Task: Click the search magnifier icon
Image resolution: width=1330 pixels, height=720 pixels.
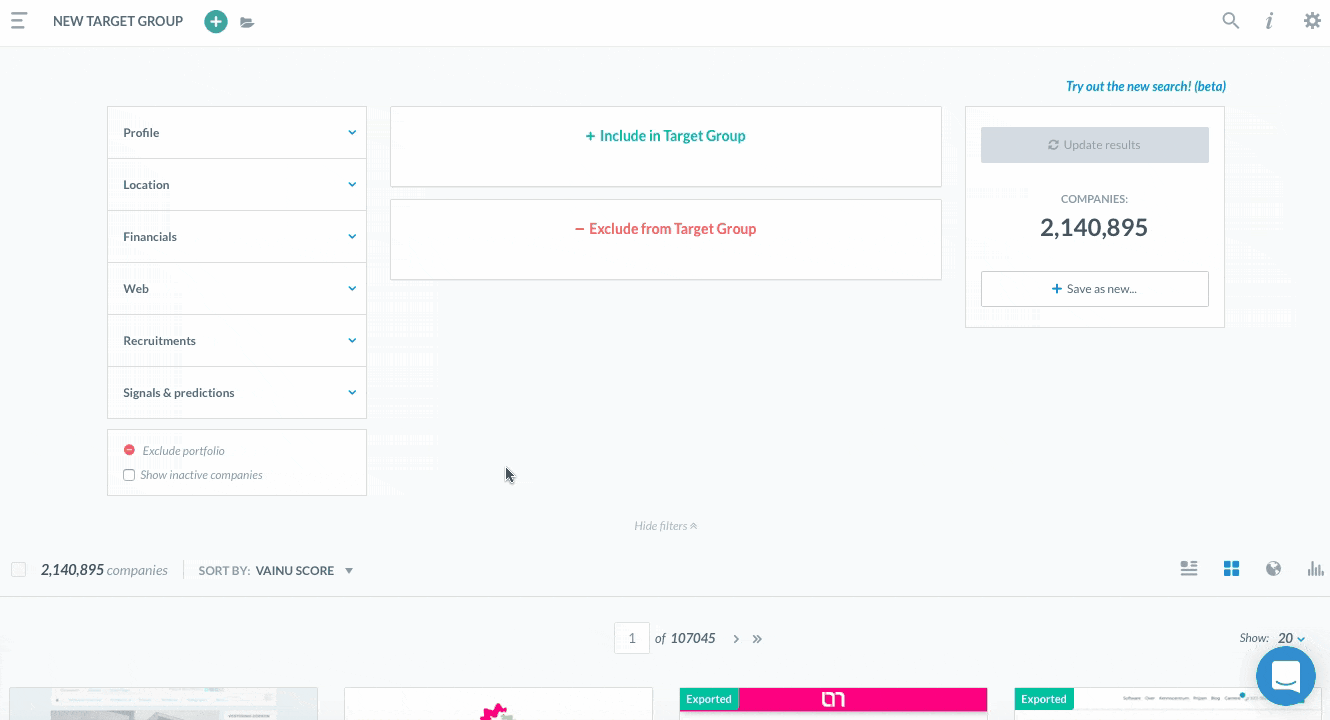Action: click(1231, 21)
